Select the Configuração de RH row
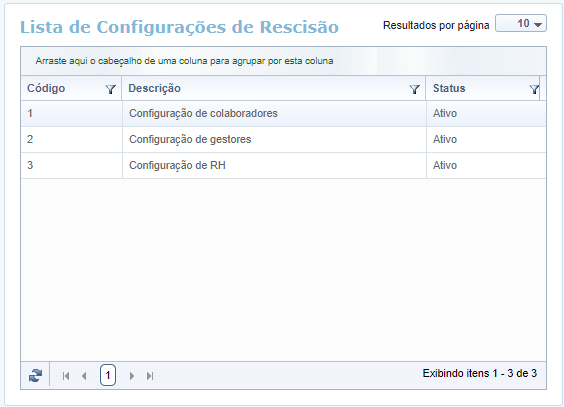 click(283, 165)
